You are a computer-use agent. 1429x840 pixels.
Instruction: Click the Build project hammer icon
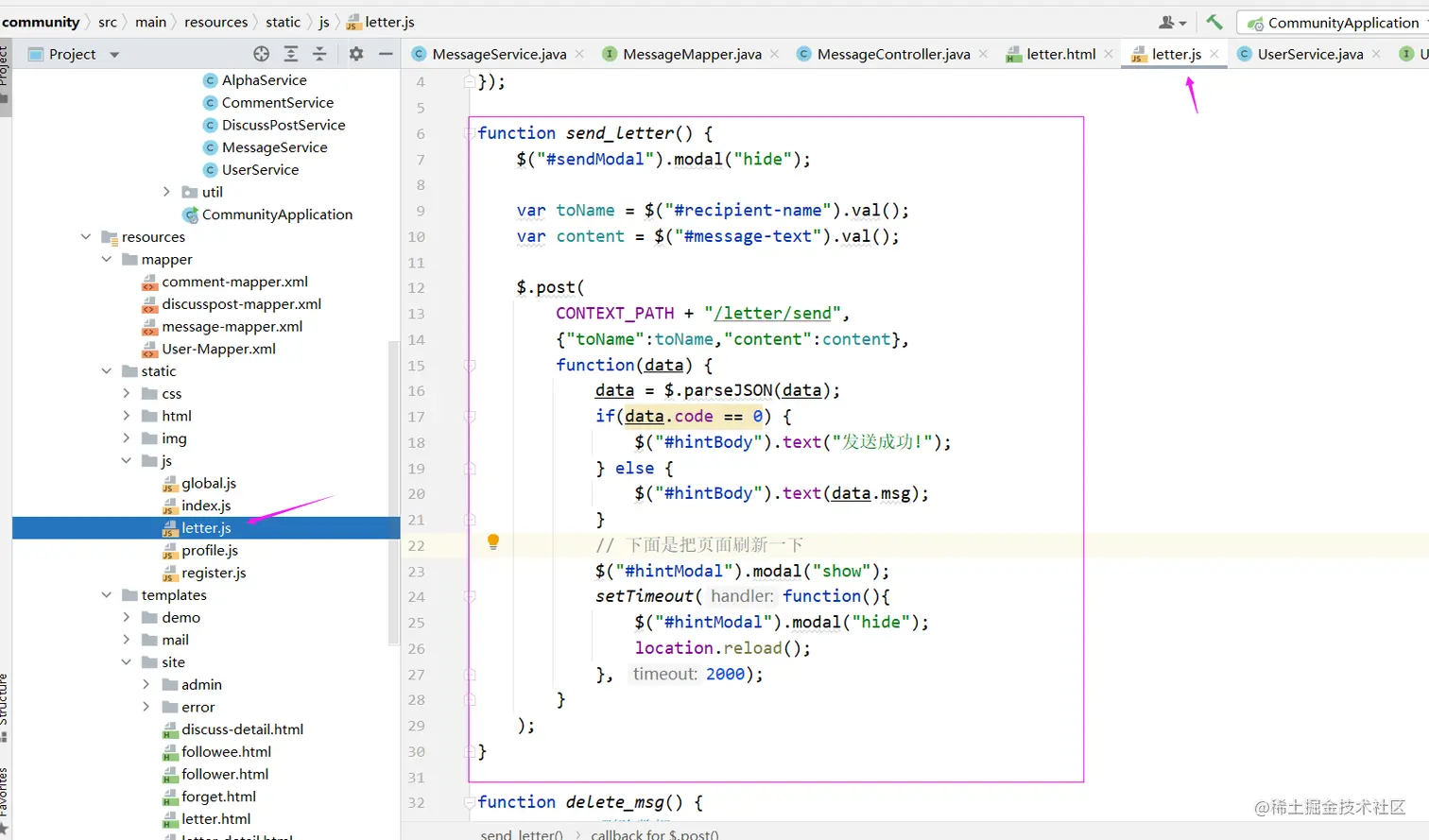click(1214, 22)
